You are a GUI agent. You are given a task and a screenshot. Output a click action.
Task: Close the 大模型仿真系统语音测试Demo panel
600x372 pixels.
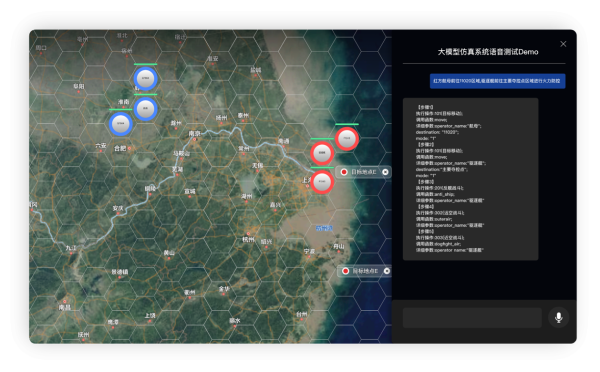pos(563,44)
